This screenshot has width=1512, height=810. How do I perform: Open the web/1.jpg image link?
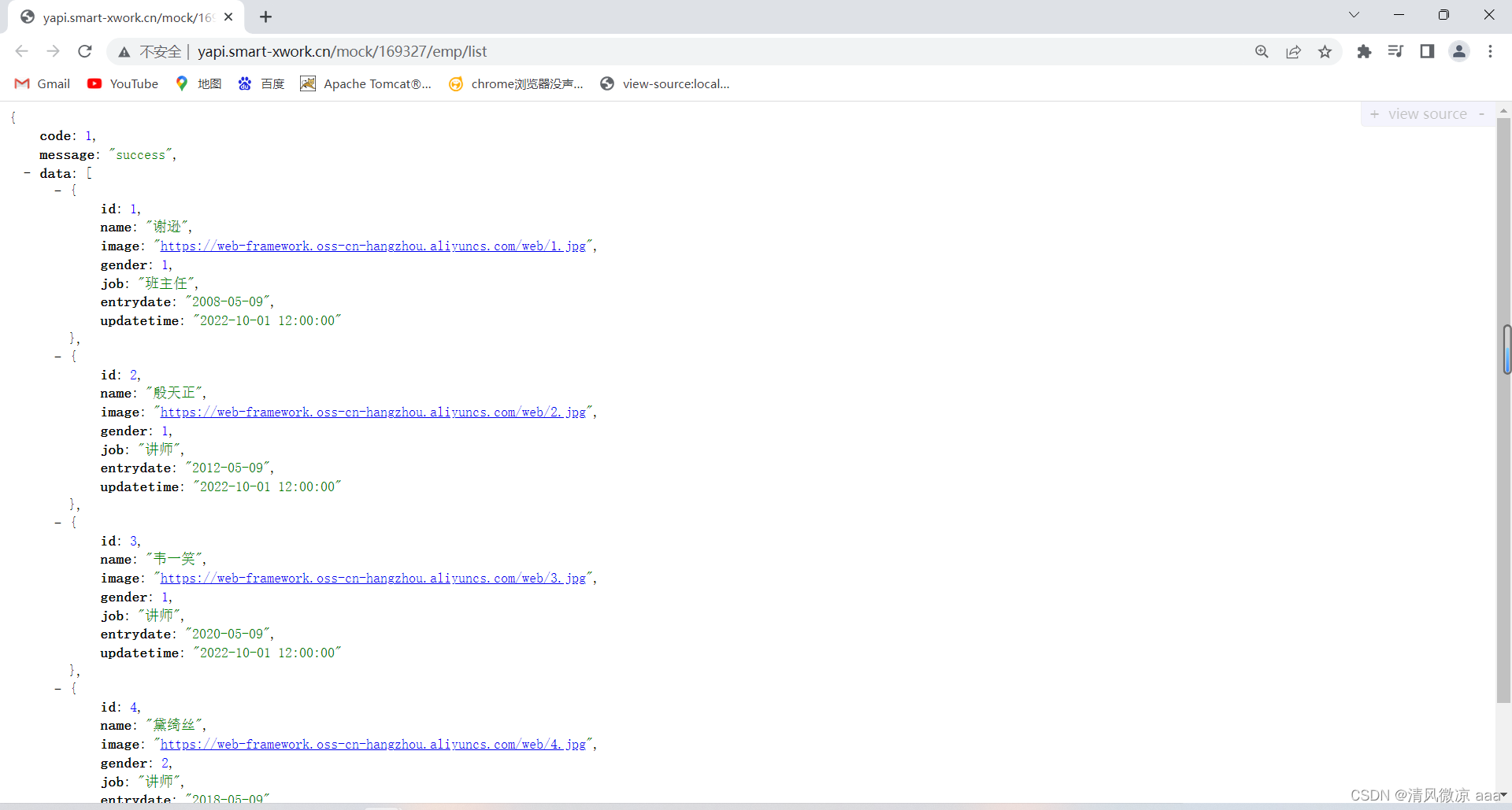[x=373, y=246]
